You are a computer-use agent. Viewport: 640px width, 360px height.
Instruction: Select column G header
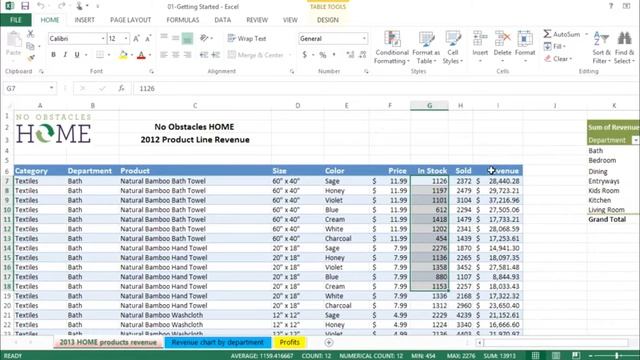(429, 106)
